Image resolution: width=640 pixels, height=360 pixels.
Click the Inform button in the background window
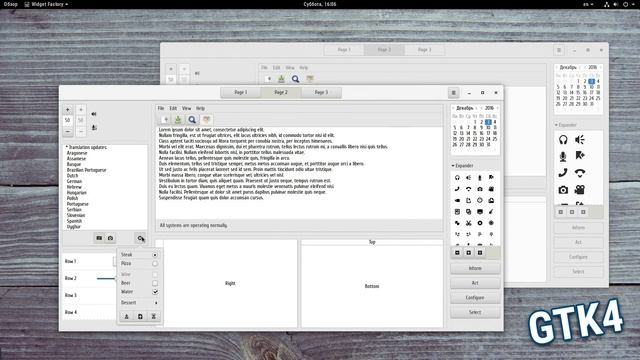click(x=578, y=228)
